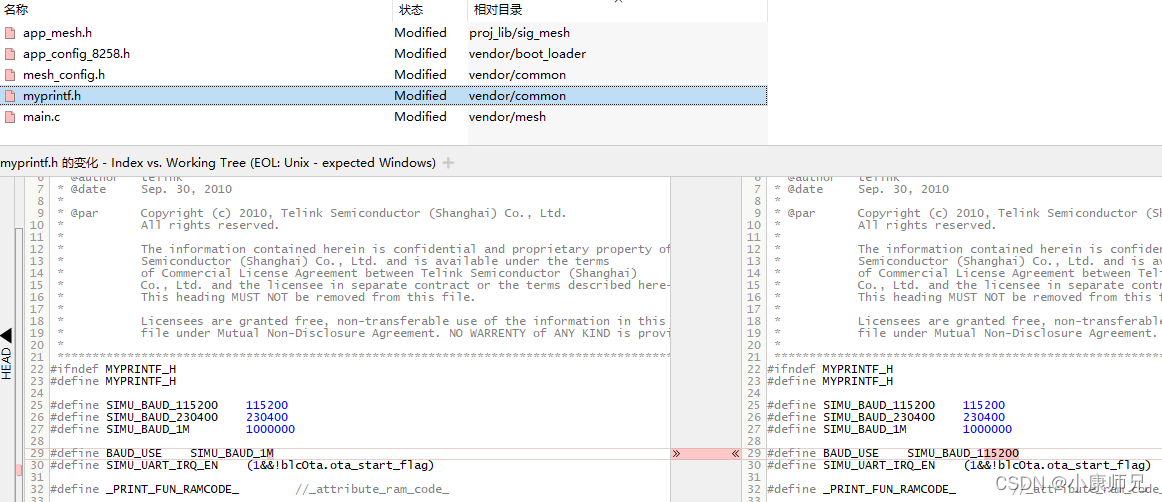
Task: Click the _PRINT_FUN_RAMCODE_ line in the left pane
Action: coord(250,489)
